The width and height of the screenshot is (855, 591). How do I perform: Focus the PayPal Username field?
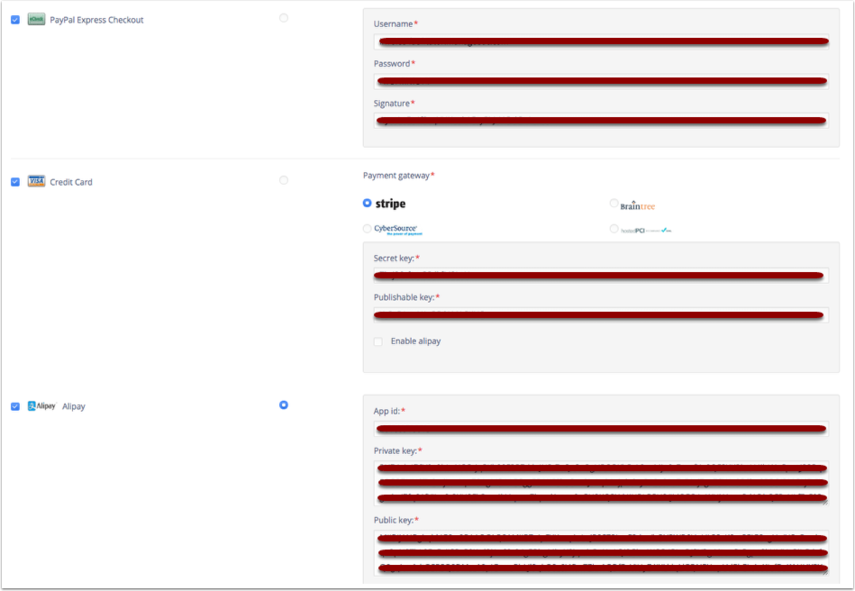600,41
